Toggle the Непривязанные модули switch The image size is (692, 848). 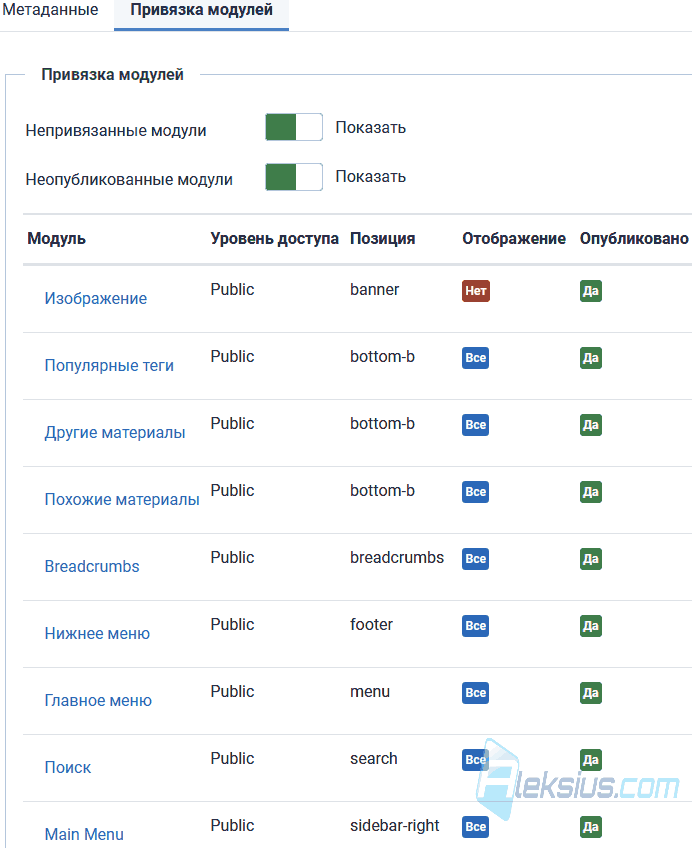pos(294,127)
